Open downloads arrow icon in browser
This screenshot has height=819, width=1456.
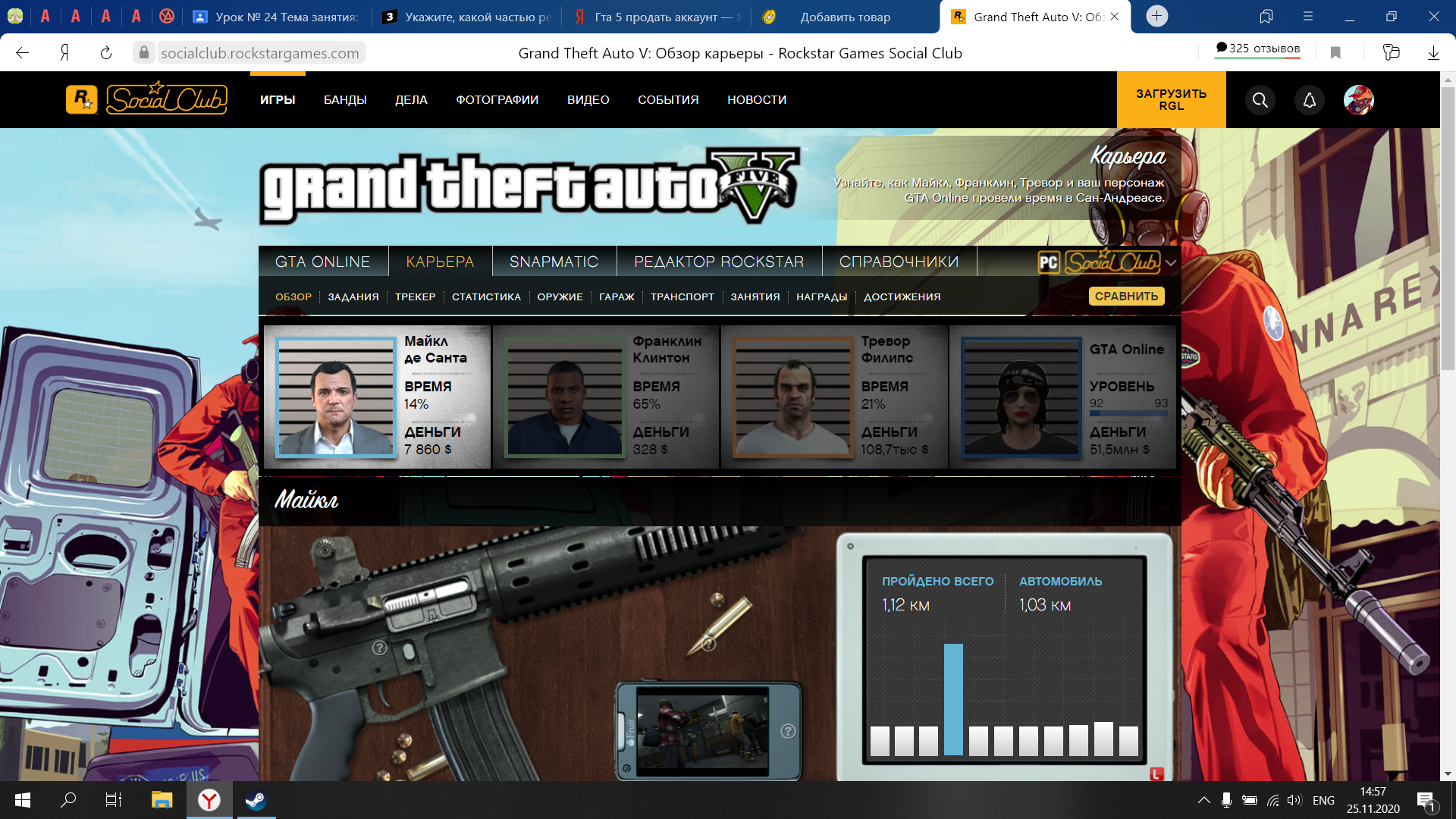pyautogui.click(x=1433, y=52)
